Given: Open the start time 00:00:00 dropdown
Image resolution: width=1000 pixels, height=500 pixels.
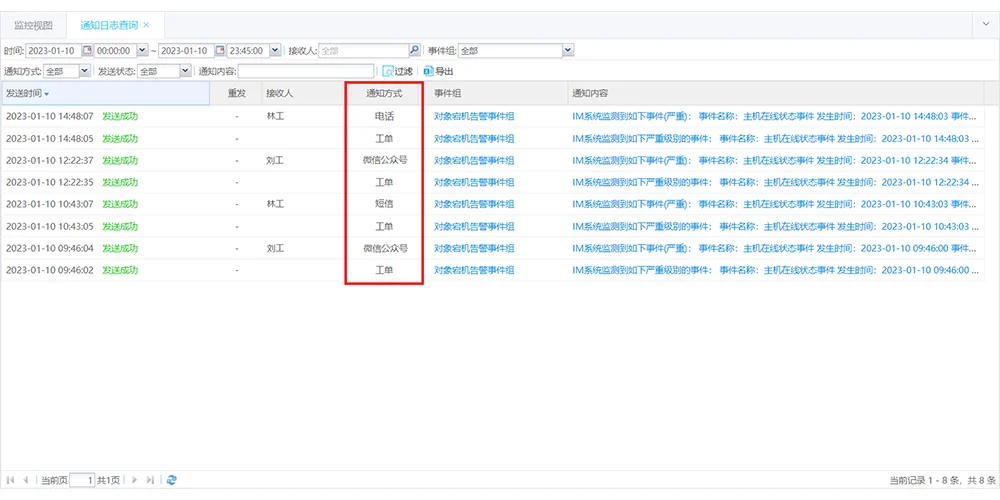Looking at the screenshot, I should tap(142, 50).
